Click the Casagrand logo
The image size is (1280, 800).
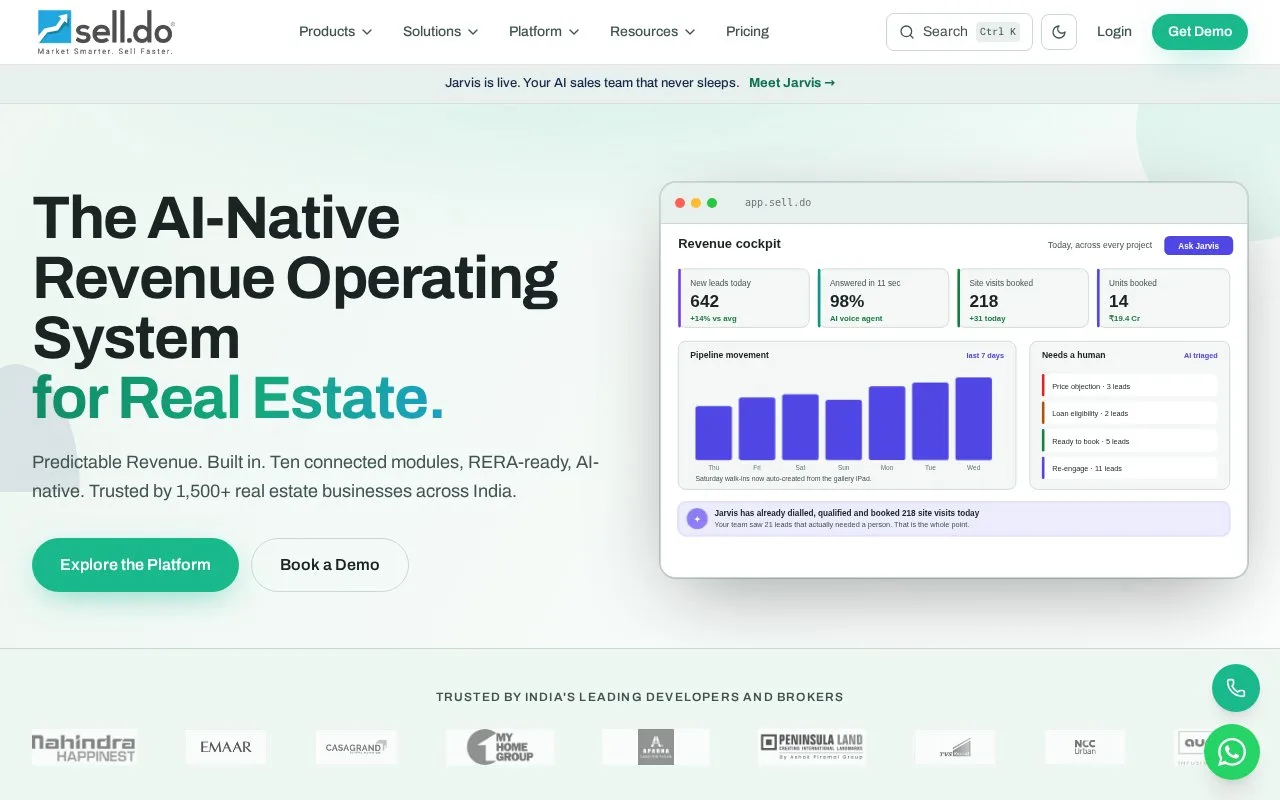point(356,747)
